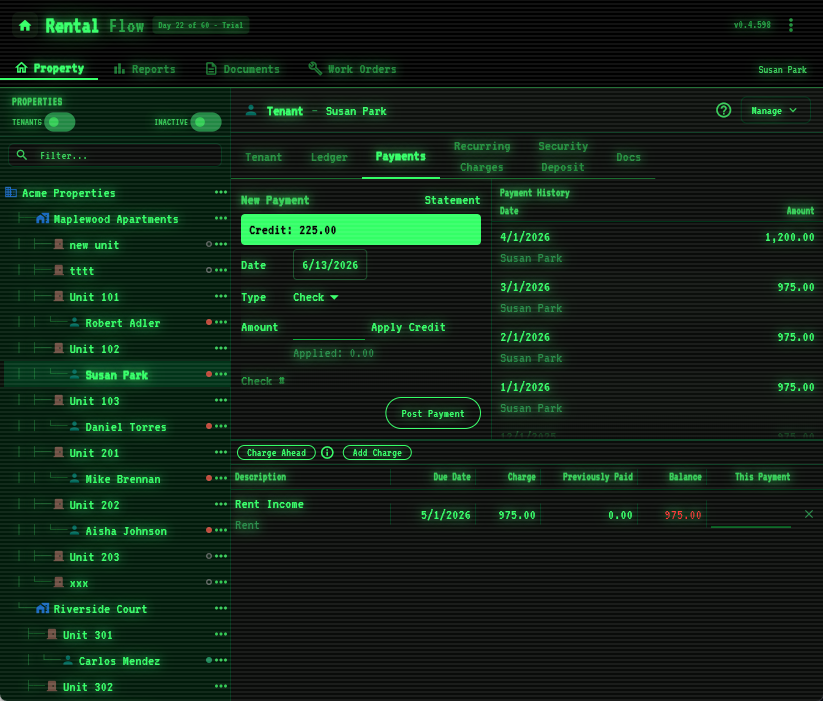Open the Security Deposit tab
Viewport: 823px width, 701px height.
click(x=563, y=156)
